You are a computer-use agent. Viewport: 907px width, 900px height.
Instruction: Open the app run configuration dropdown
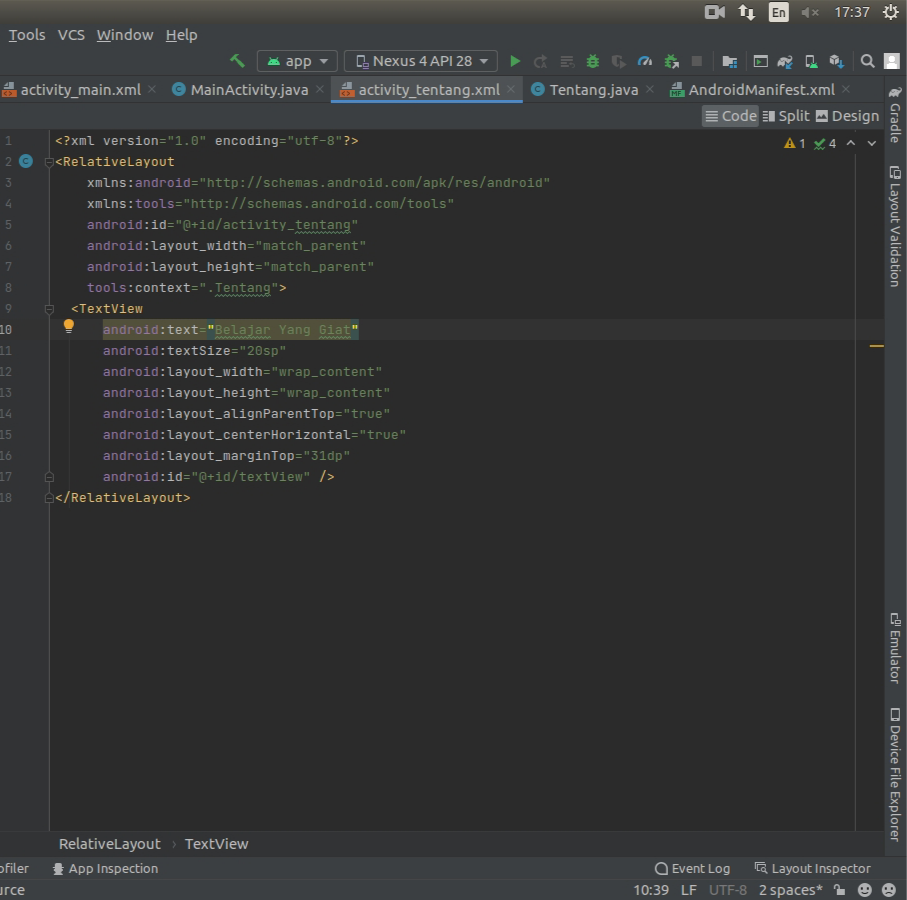point(298,61)
